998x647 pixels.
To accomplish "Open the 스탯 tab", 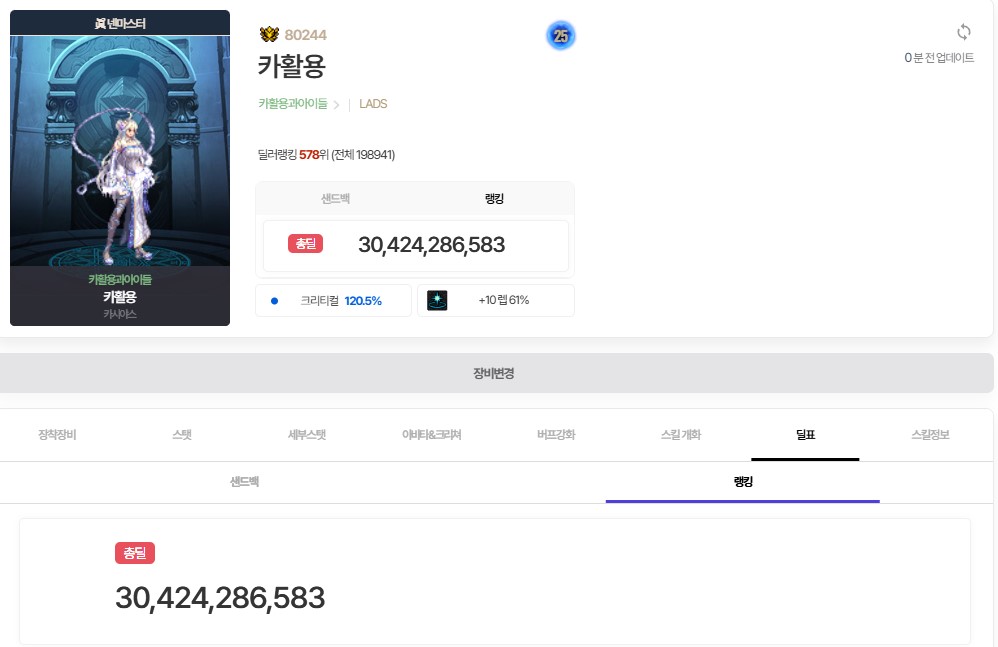I will 182,435.
